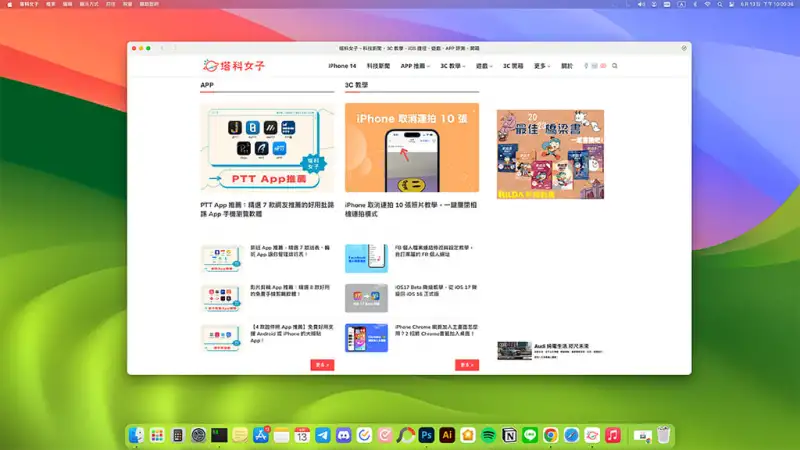Launch Notion from the Dock

point(509,435)
